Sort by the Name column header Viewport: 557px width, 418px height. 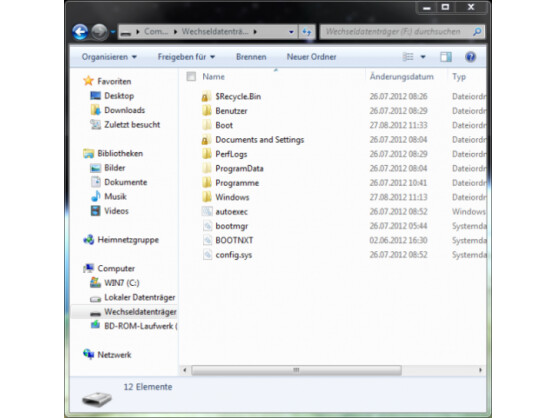pyautogui.click(x=213, y=77)
